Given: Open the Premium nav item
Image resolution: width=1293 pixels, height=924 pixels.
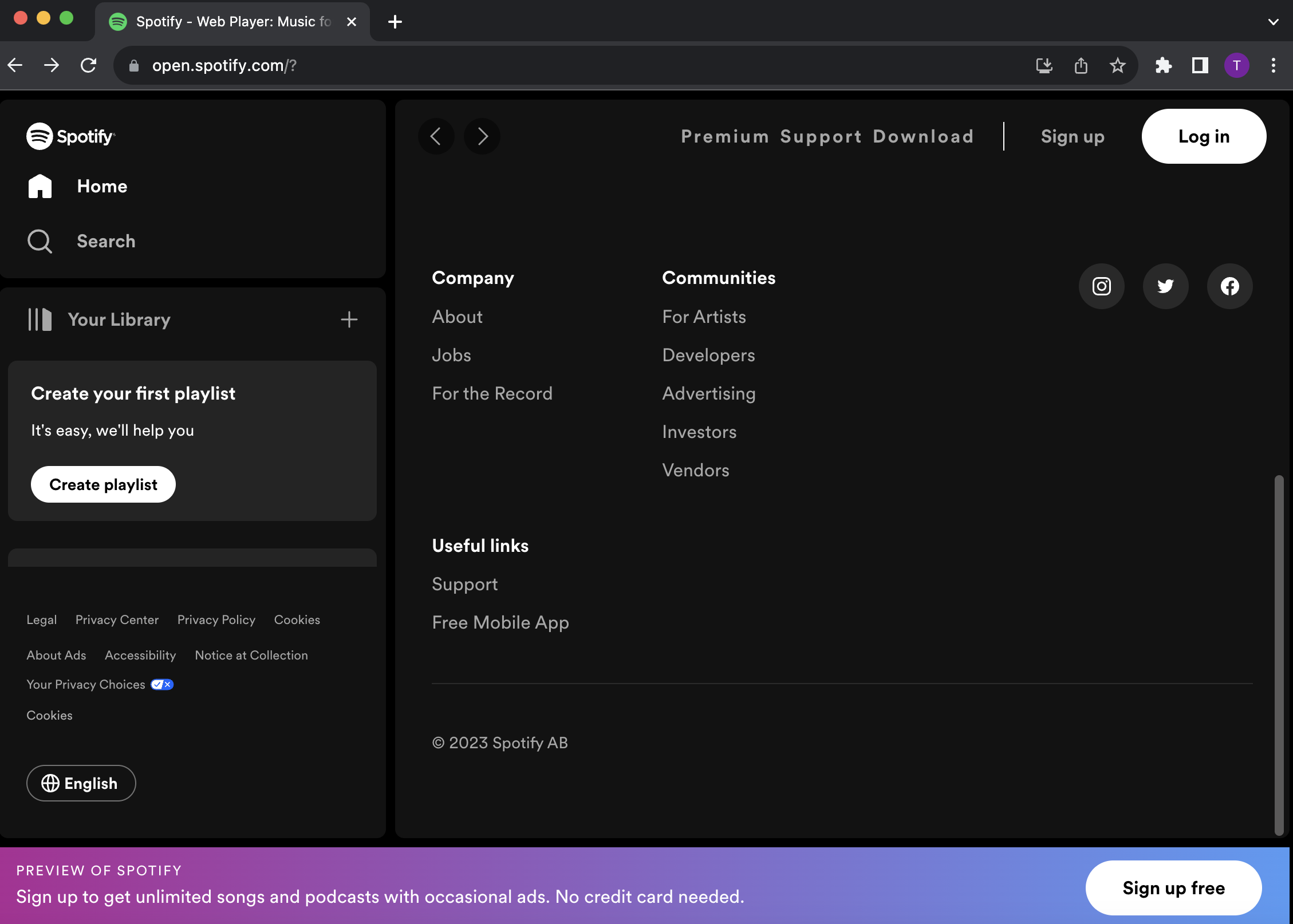Looking at the screenshot, I should tap(724, 136).
